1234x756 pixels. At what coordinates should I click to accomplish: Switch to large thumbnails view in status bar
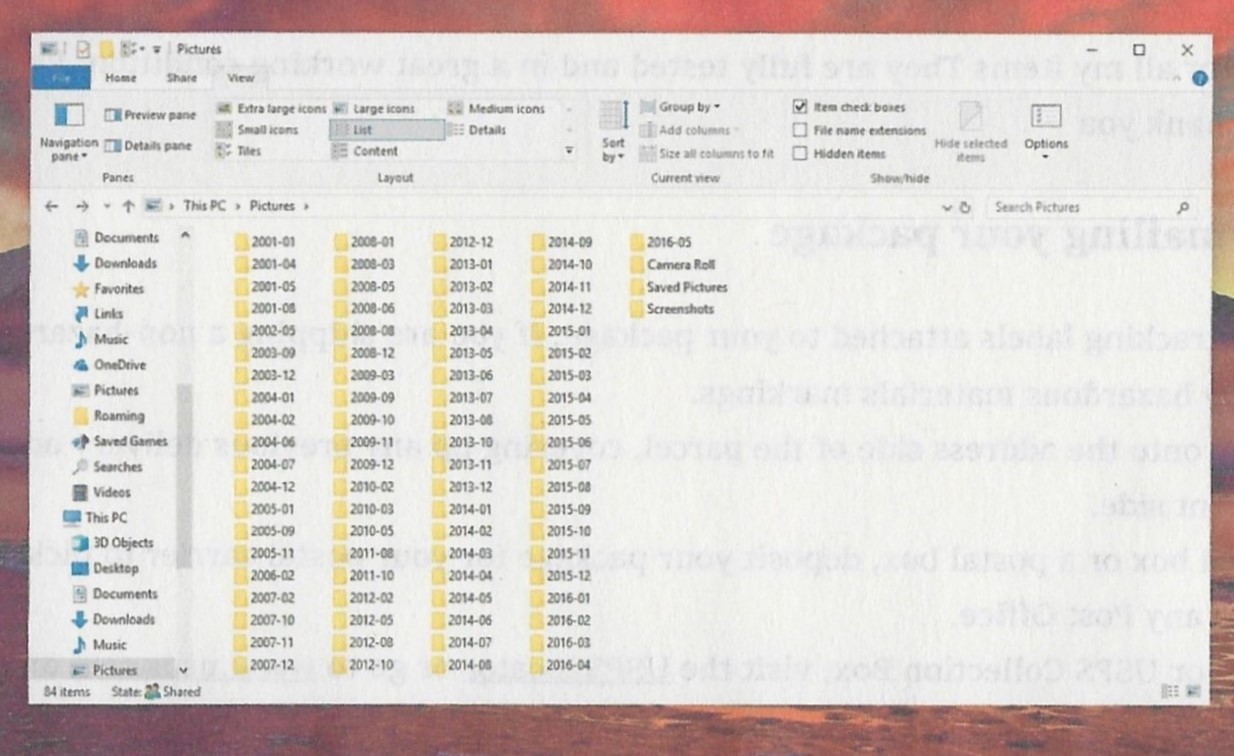(x=1192, y=691)
